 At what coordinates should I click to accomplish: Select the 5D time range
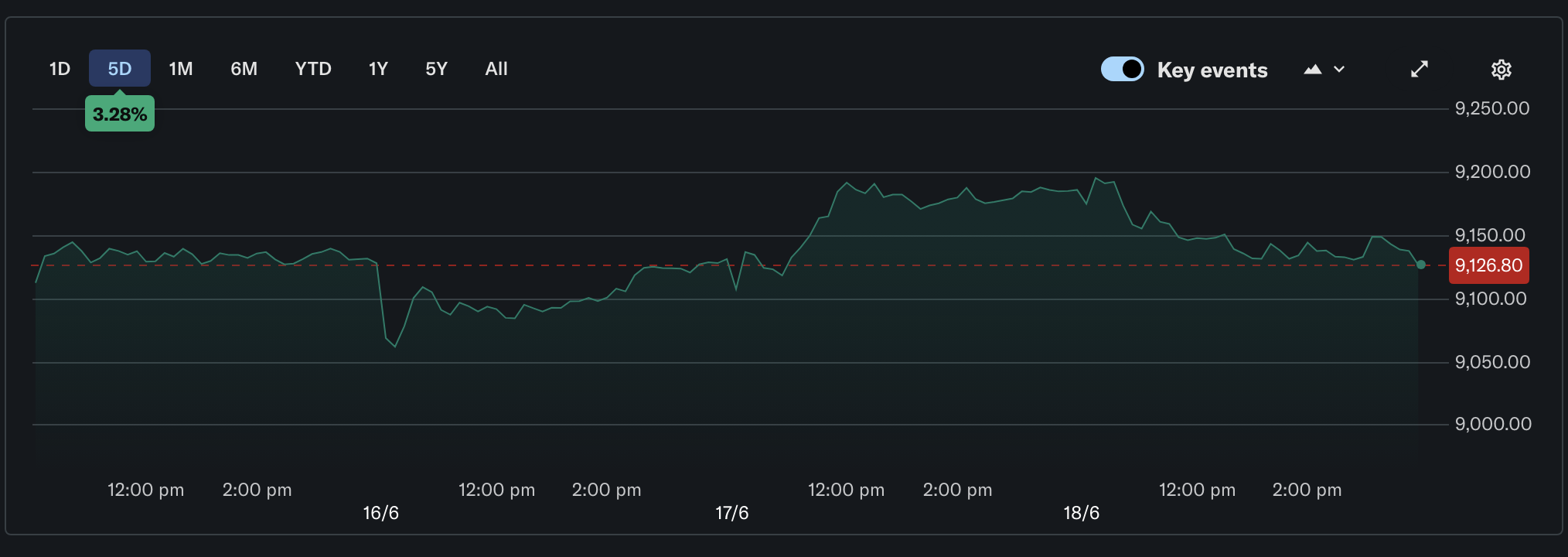coord(120,69)
